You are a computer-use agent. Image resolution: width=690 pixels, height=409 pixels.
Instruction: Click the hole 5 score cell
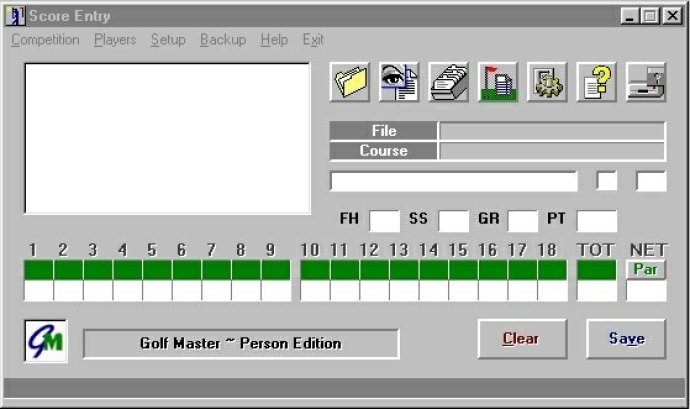pyautogui.click(x=157, y=291)
